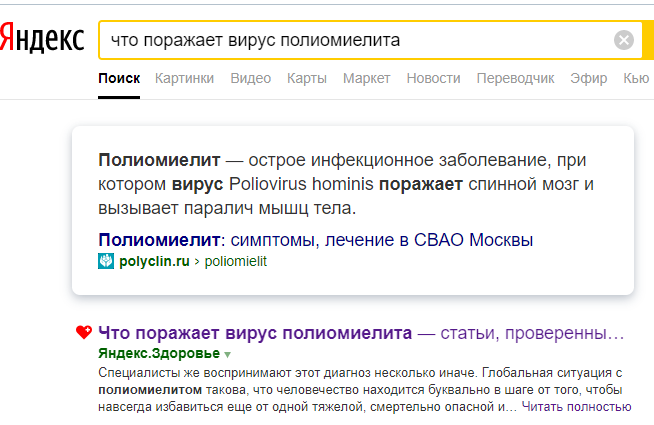Follow the poliomielit breadcrumb link

click(234, 261)
